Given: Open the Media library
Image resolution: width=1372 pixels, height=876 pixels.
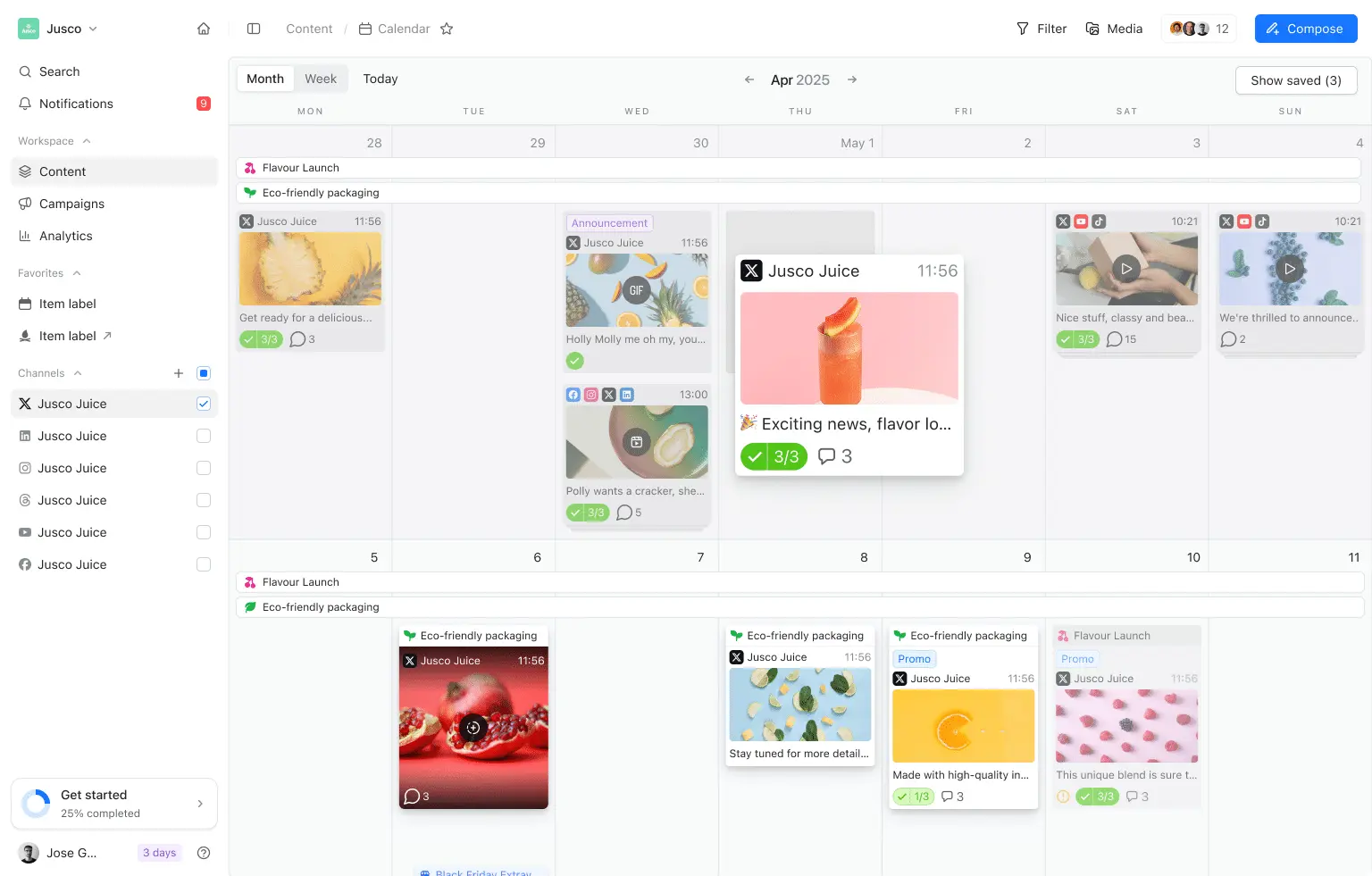Looking at the screenshot, I should [1114, 29].
